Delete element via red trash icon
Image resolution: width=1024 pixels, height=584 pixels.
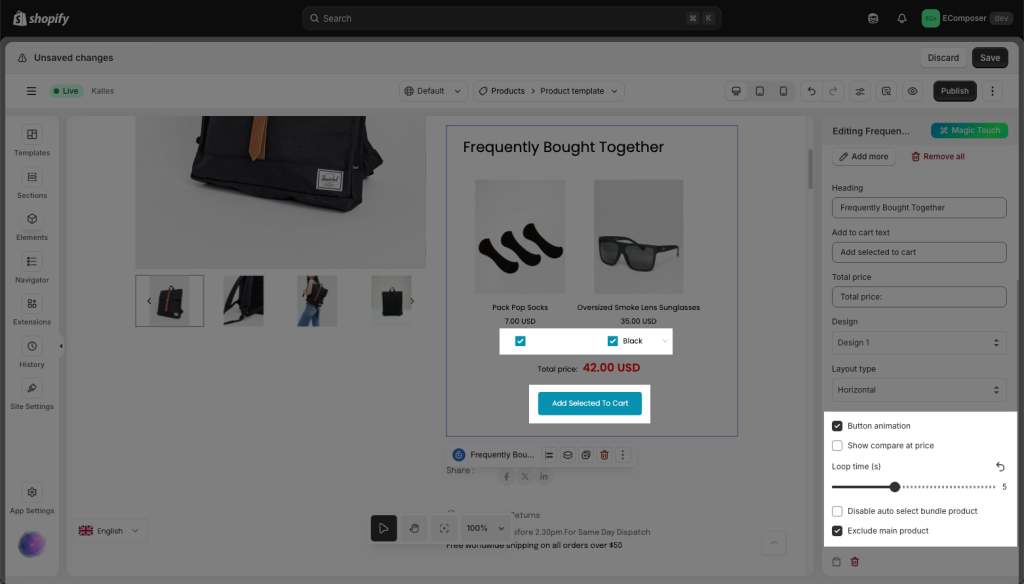604,455
